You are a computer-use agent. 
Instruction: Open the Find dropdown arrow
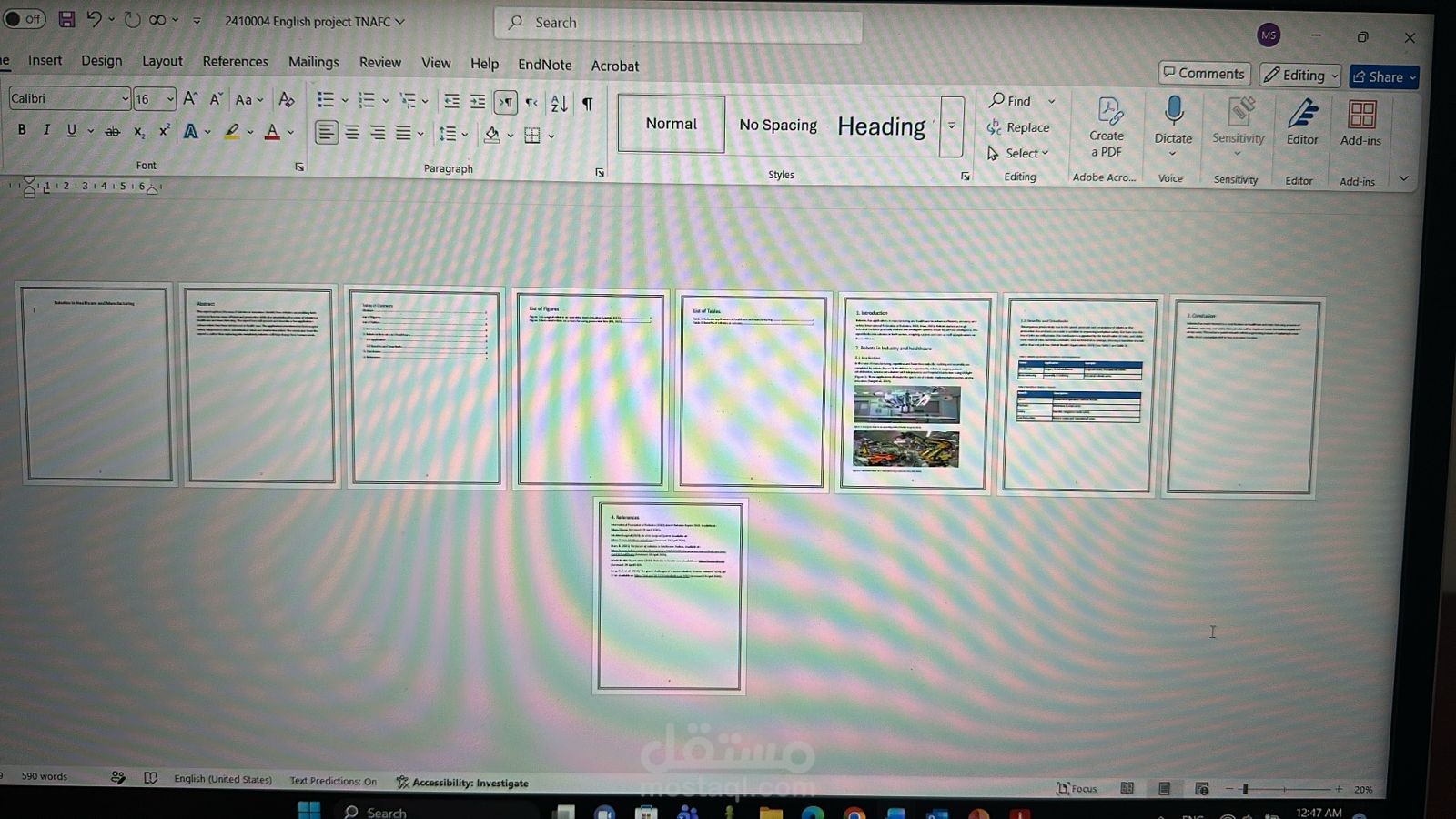[1051, 101]
